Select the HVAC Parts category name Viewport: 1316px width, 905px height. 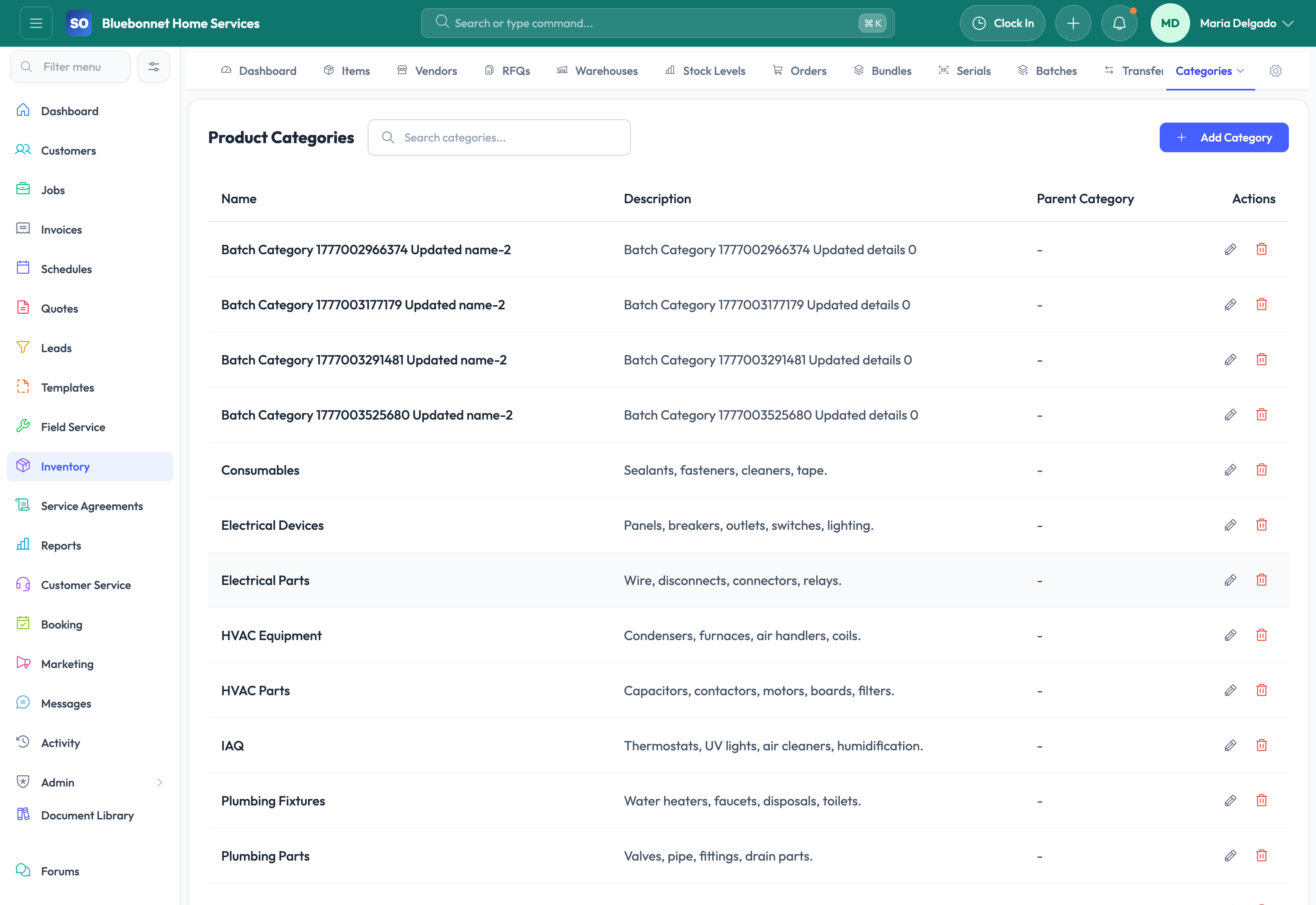(x=255, y=691)
